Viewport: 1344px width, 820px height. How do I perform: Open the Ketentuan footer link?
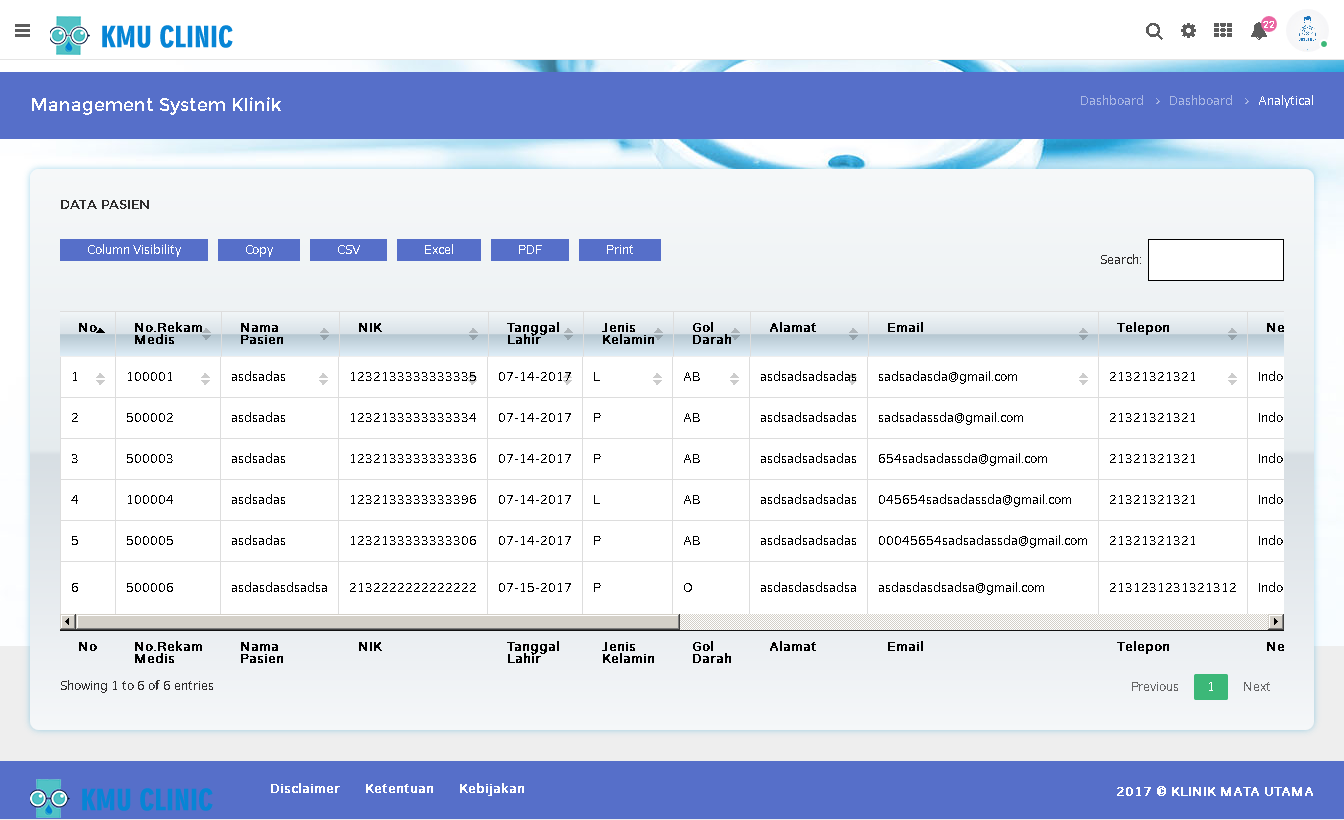pyautogui.click(x=399, y=789)
